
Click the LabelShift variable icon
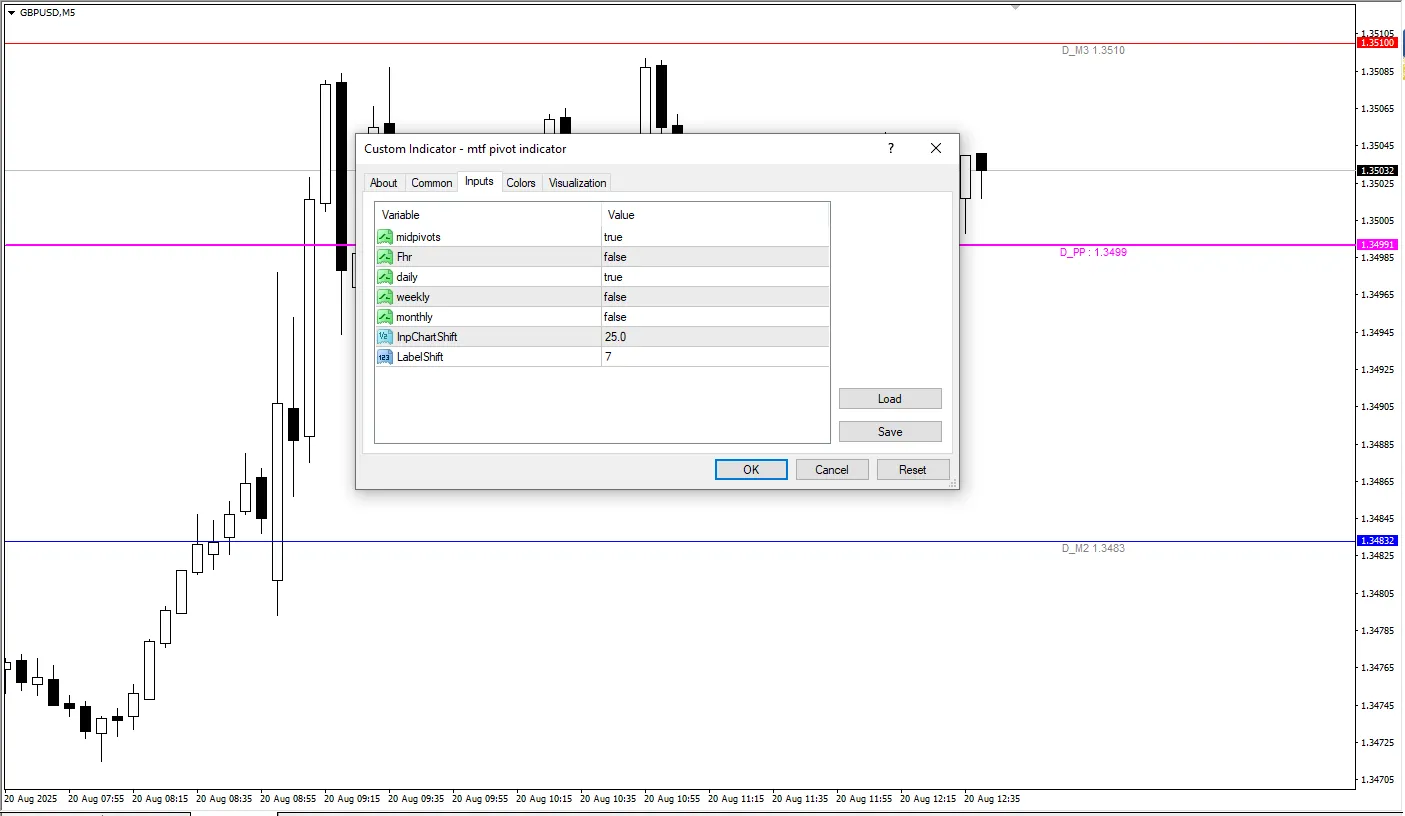coord(385,357)
